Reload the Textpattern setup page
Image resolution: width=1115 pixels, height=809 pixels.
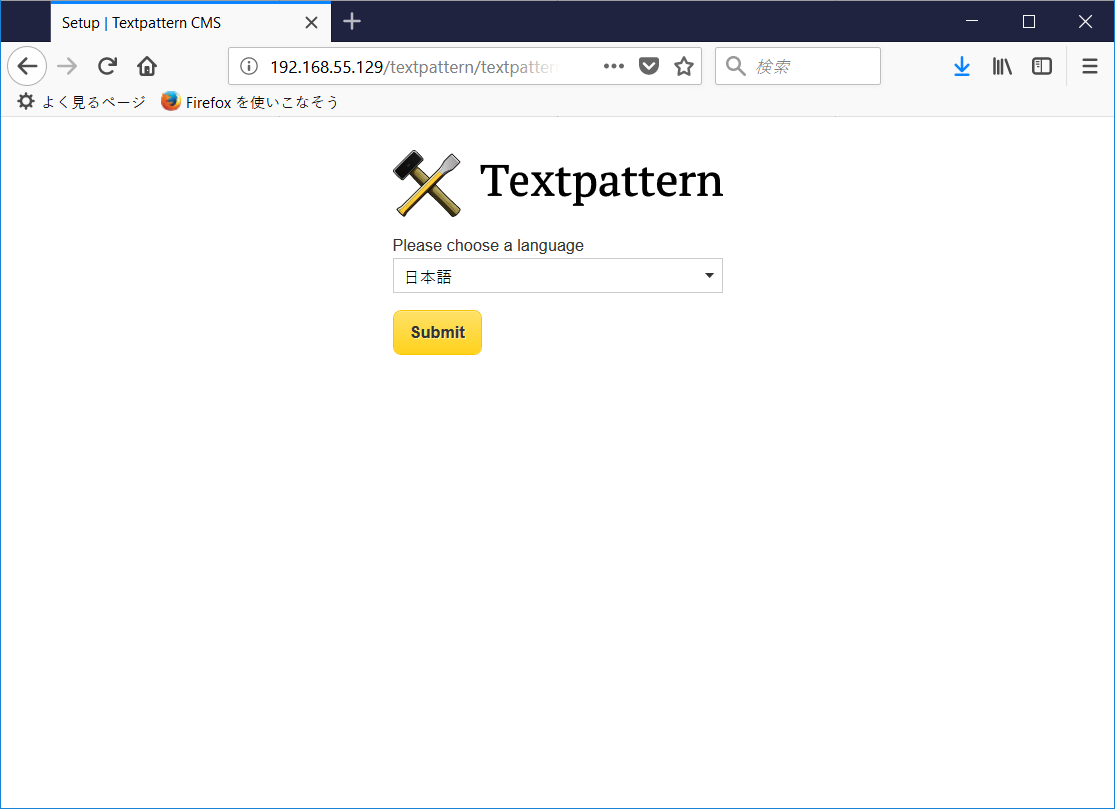tap(107, 66)
